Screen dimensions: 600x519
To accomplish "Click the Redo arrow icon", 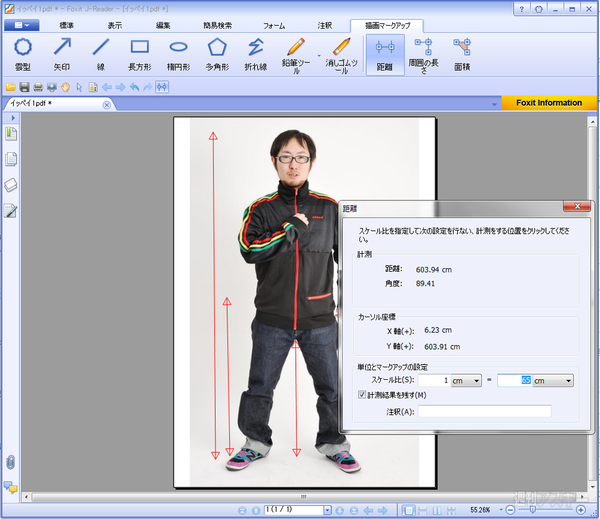I will pyautogui.click(x=148, y=87).
